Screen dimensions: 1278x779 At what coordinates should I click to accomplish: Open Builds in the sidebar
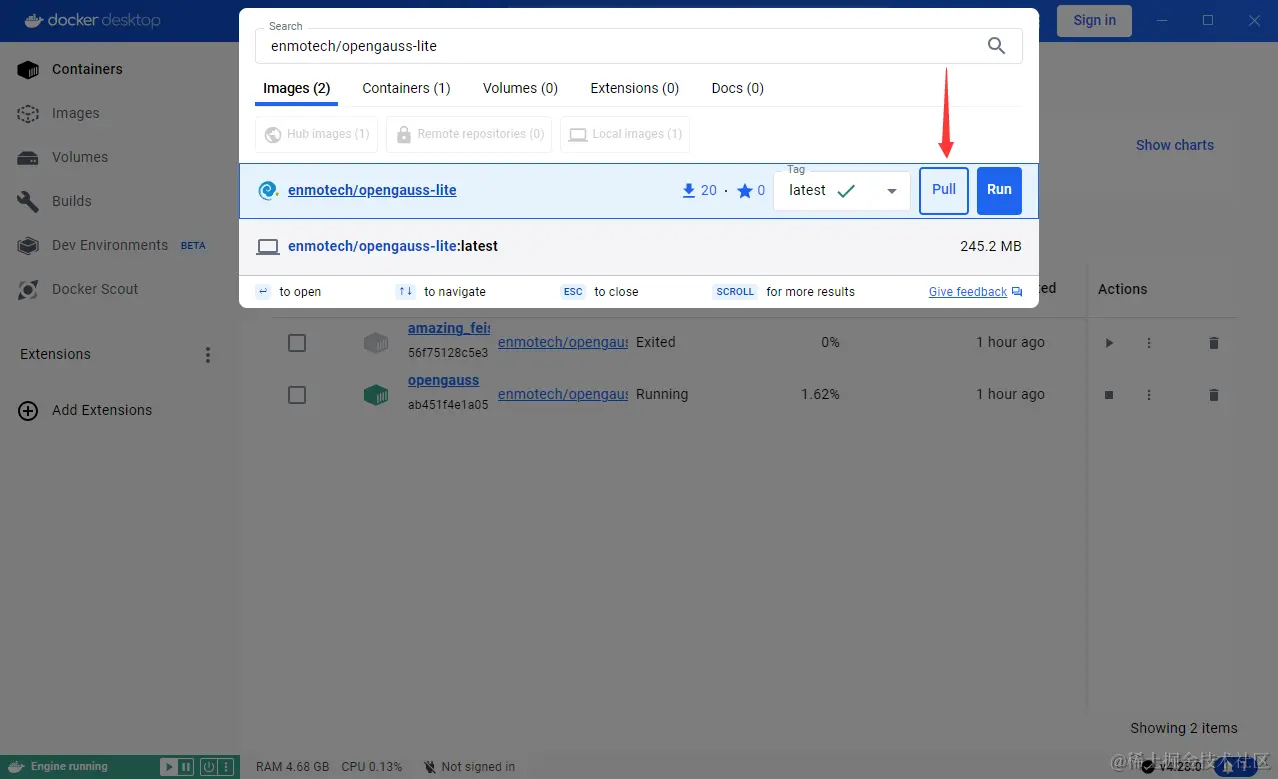coord(120,201)
